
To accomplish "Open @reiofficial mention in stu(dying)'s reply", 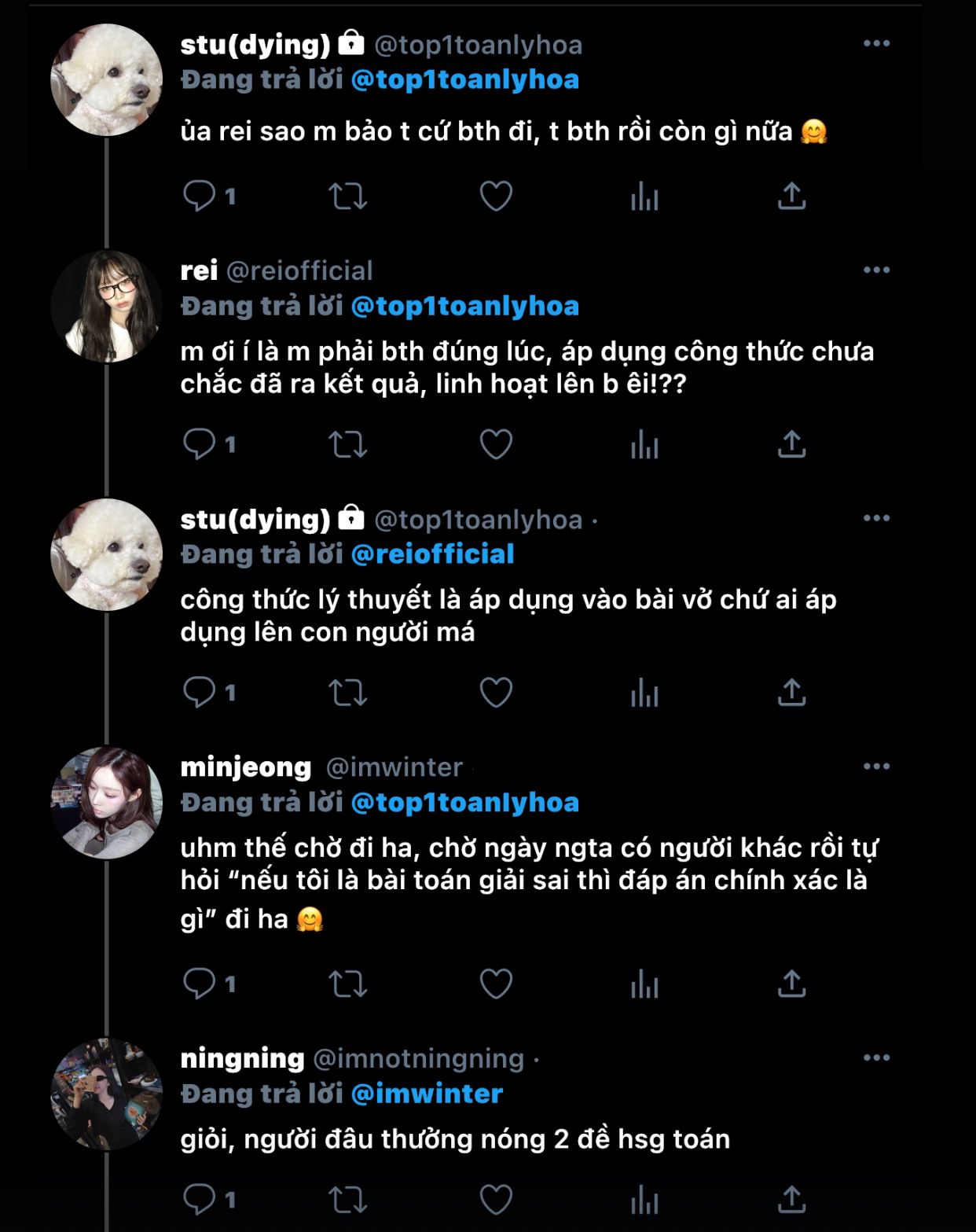I will tap(432, 554).
